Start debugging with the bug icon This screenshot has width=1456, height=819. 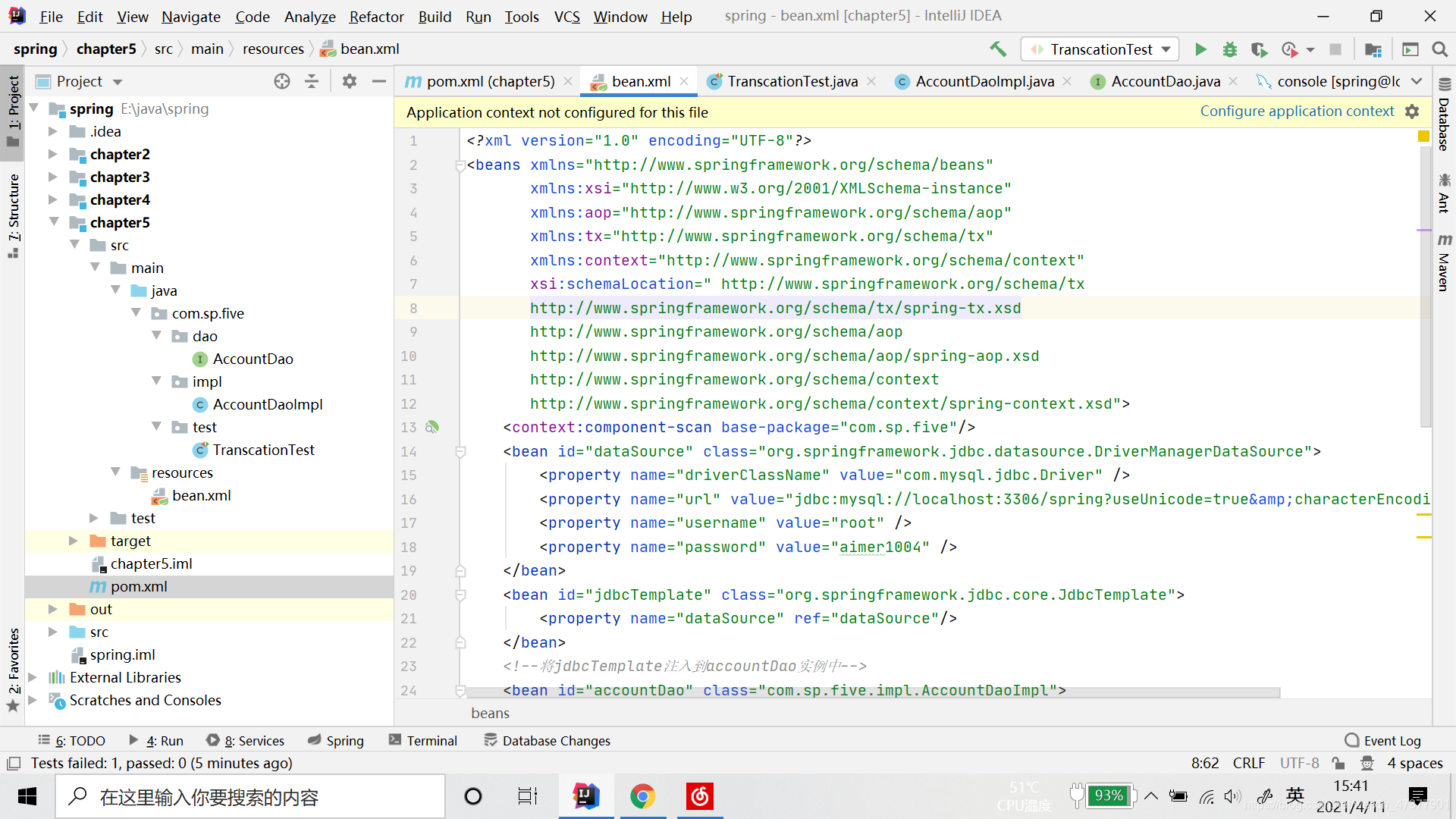(x=1230, y=49)
